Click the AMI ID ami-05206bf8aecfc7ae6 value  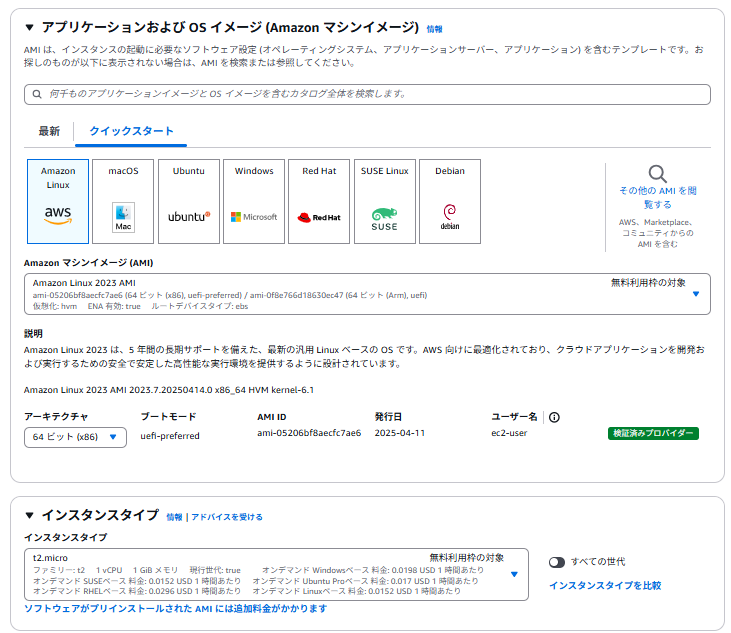[x=309, y=433]
